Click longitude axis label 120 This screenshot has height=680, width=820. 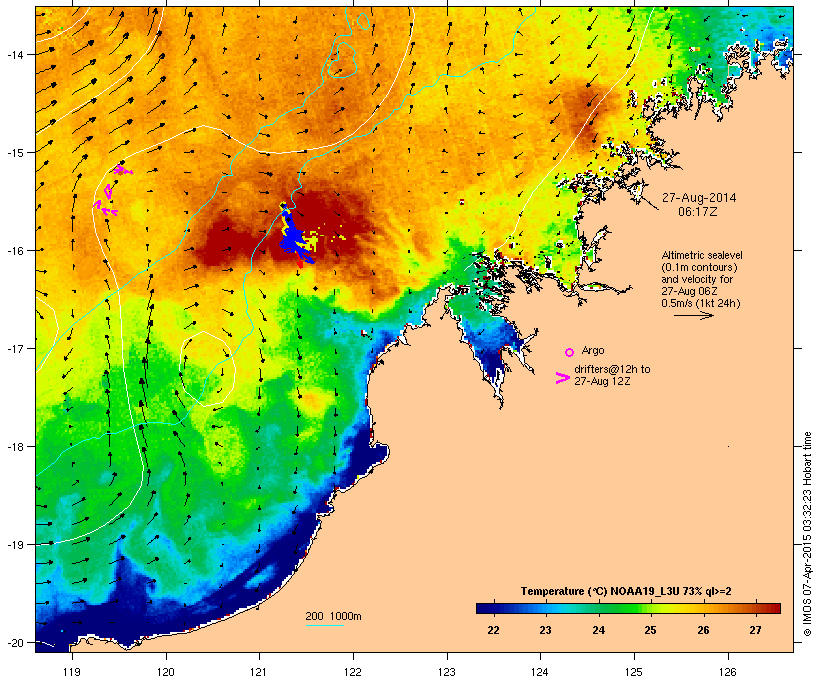(166, 672)
